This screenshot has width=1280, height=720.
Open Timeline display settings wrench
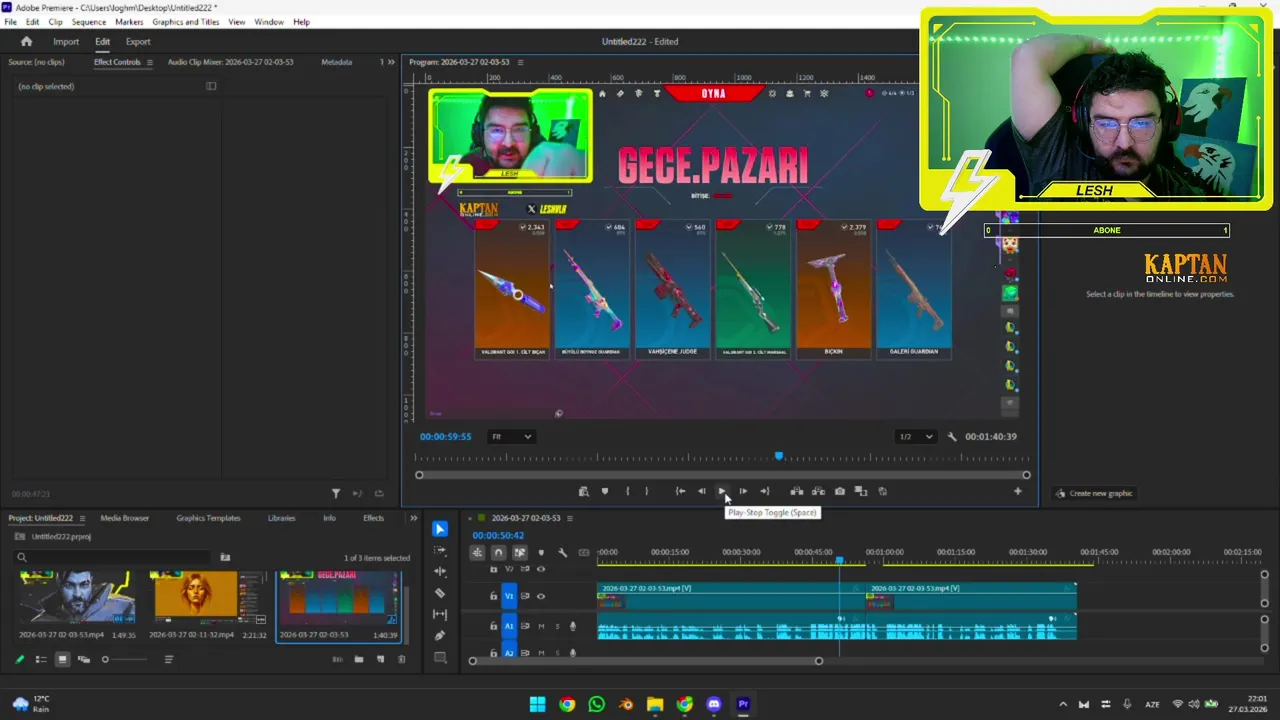coord(562,552)
